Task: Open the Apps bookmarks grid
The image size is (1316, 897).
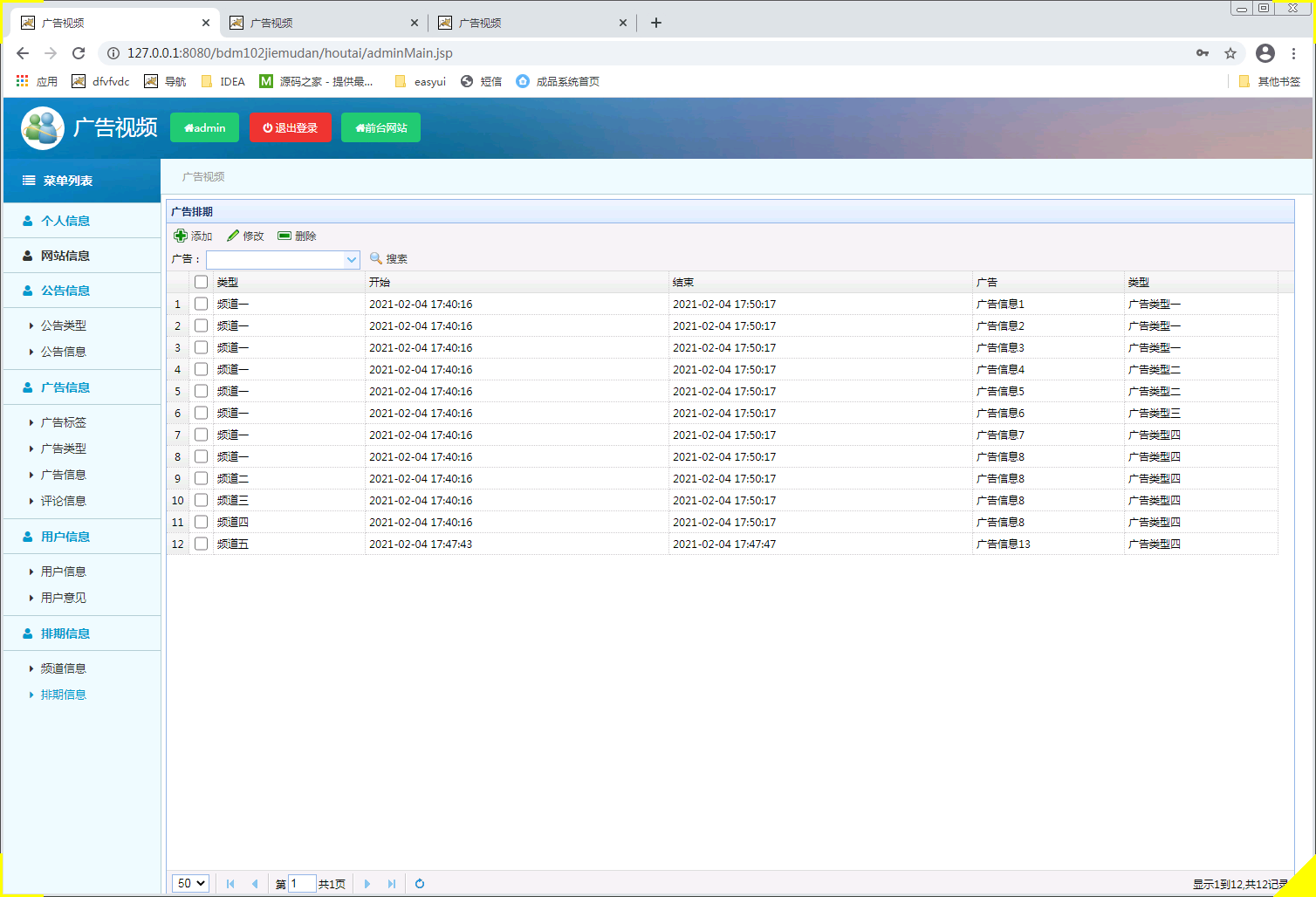Action: [23, 81]
